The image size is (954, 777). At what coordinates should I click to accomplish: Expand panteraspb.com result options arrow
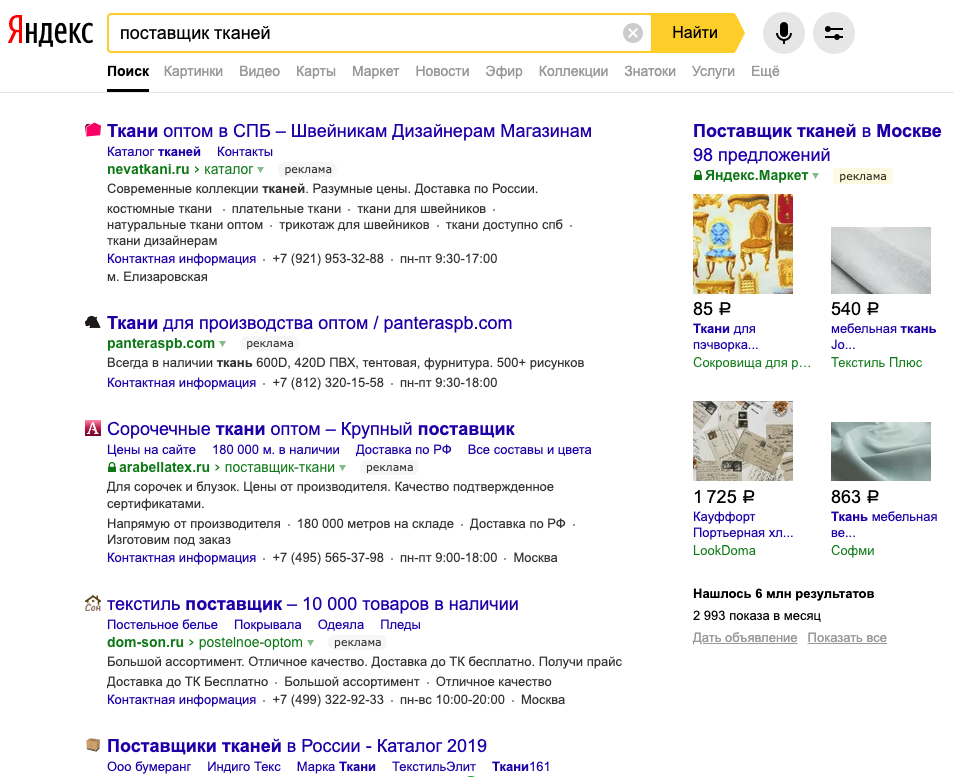coord(222,344)
